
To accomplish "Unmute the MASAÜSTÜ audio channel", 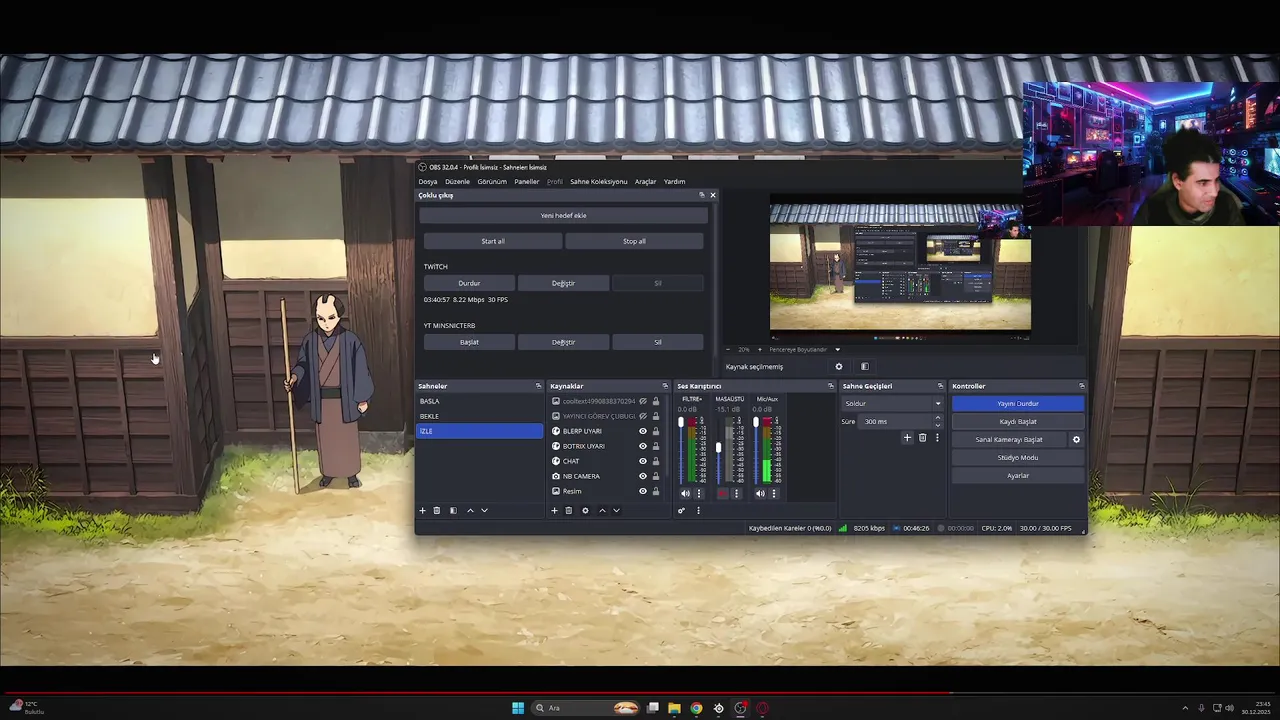I will tap(722, 493).
